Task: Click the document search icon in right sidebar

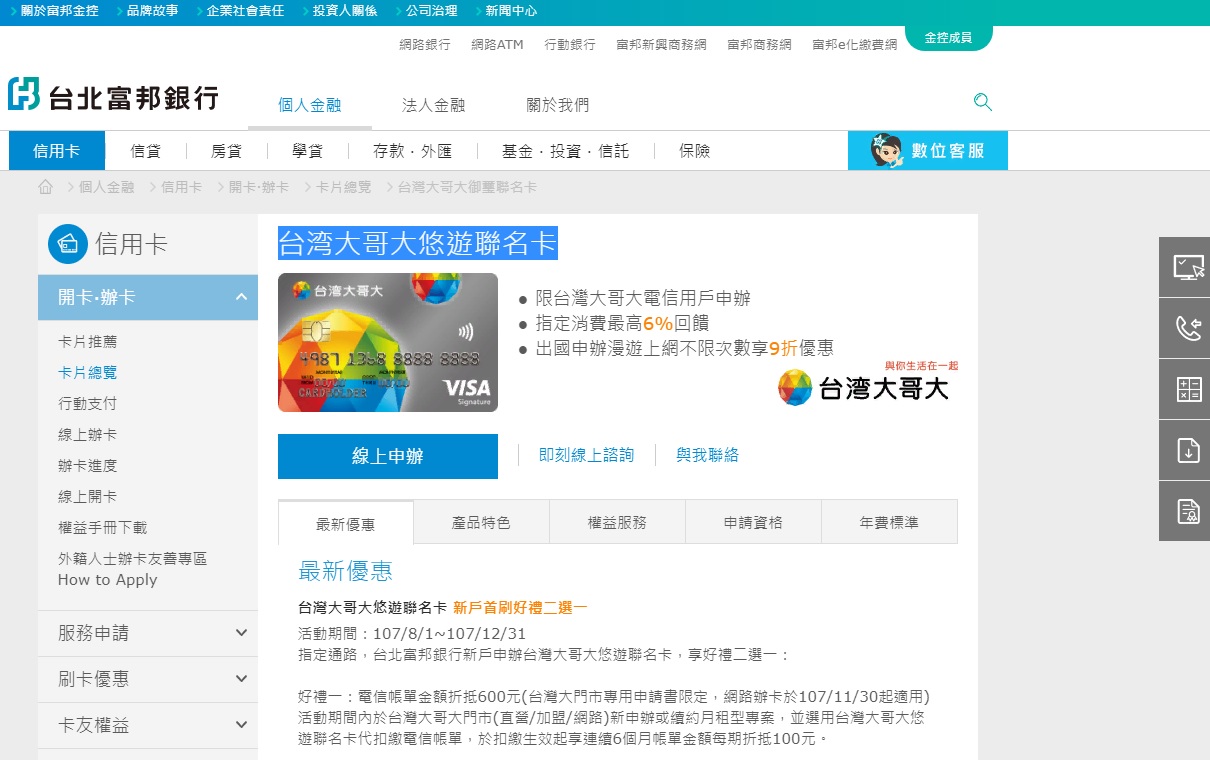Action: click(x=1188, y=511)
